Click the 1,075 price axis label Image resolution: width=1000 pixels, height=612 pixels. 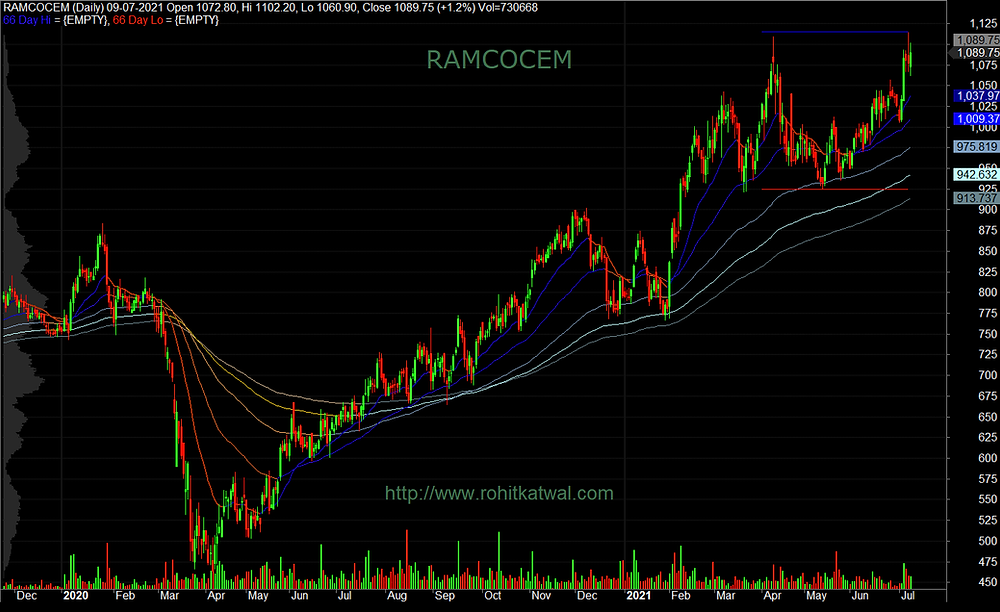(983, 65)
